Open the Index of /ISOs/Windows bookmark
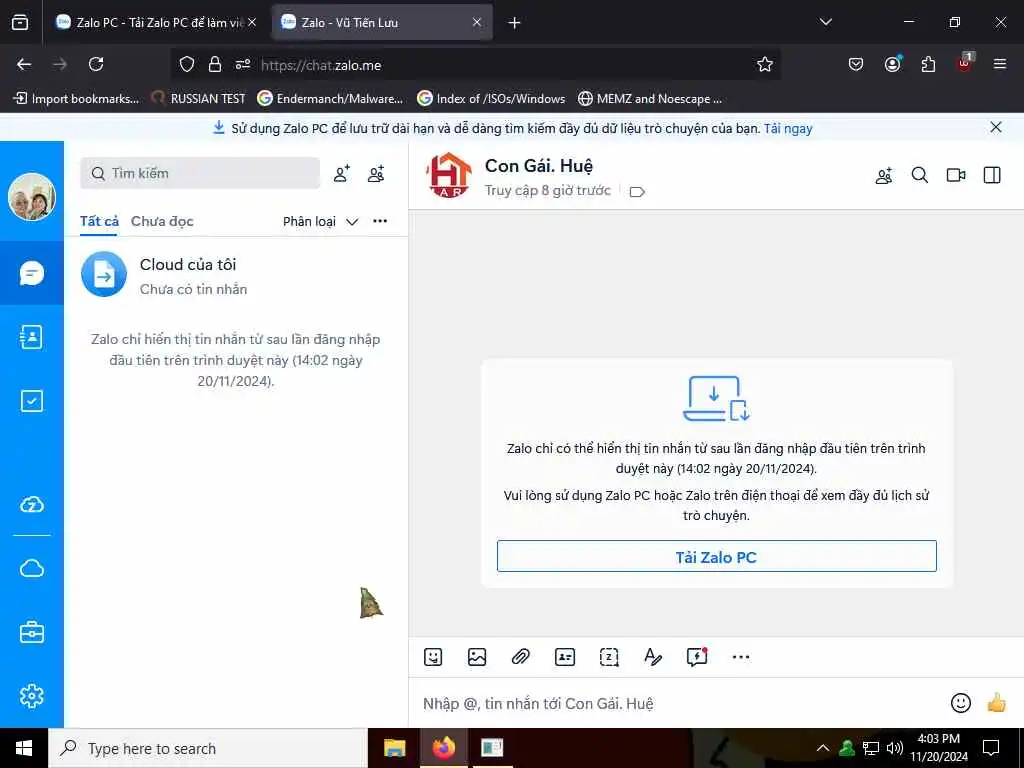The image size is (1024, 768). click(x=491, y=99)
